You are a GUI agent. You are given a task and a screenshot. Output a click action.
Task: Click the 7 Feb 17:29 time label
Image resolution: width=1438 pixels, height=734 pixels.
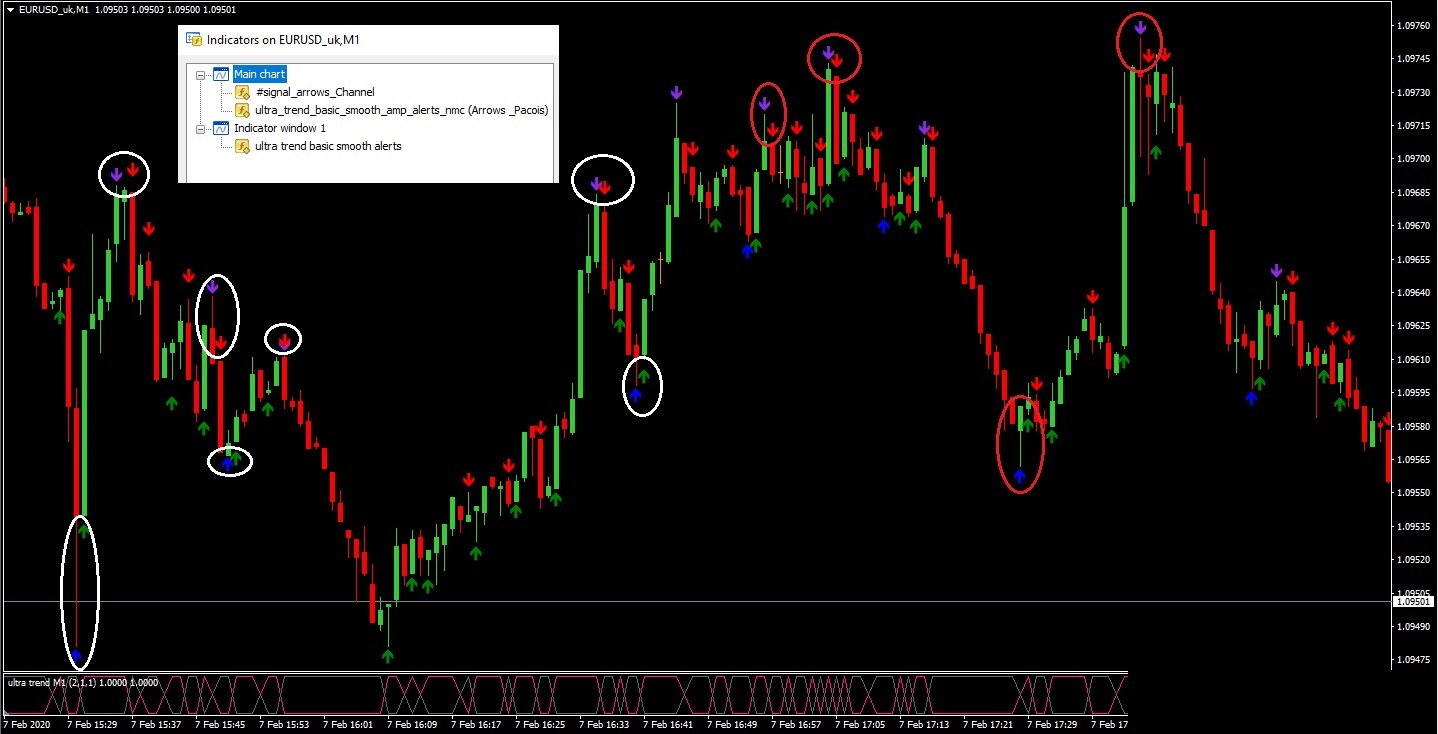point(1052,724)
